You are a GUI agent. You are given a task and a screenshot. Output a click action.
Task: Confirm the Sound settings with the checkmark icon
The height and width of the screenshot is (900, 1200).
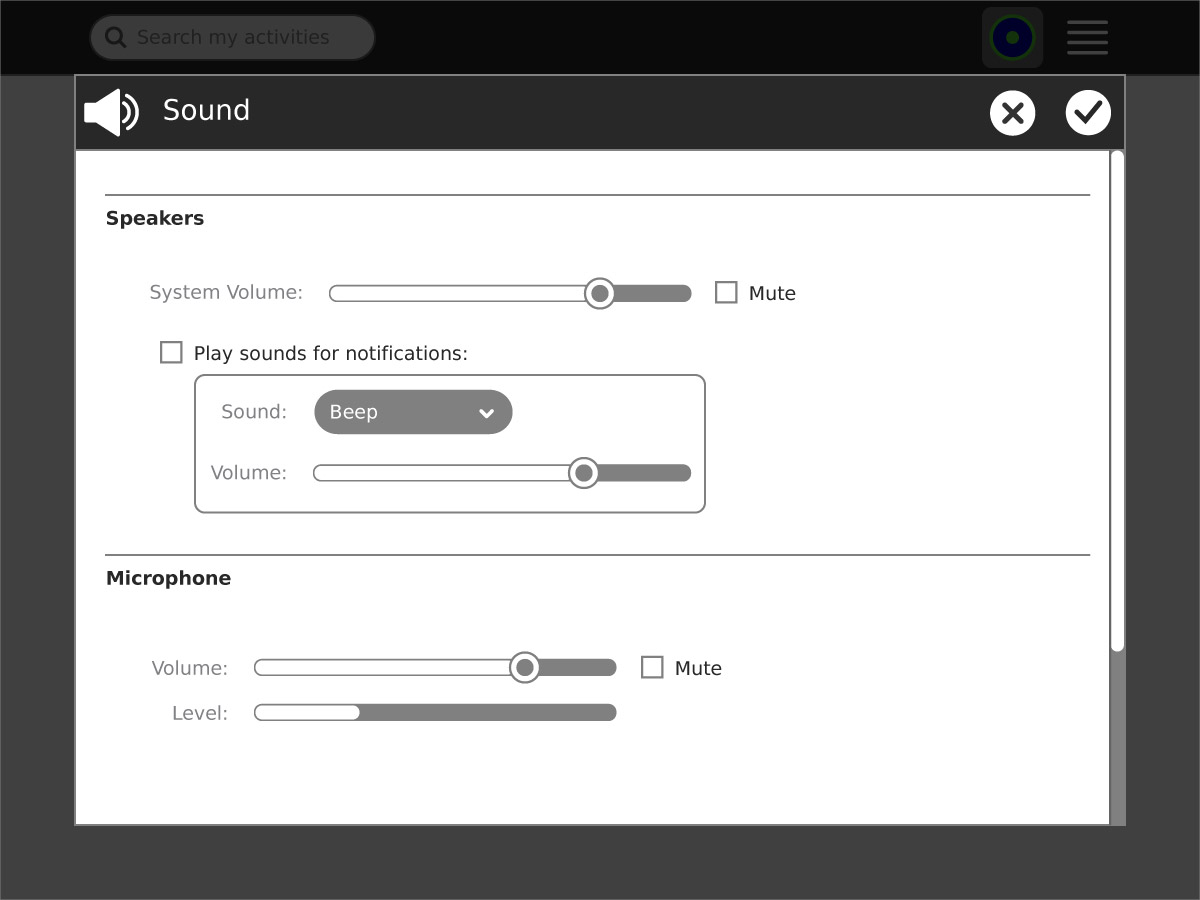(1087, 112)
